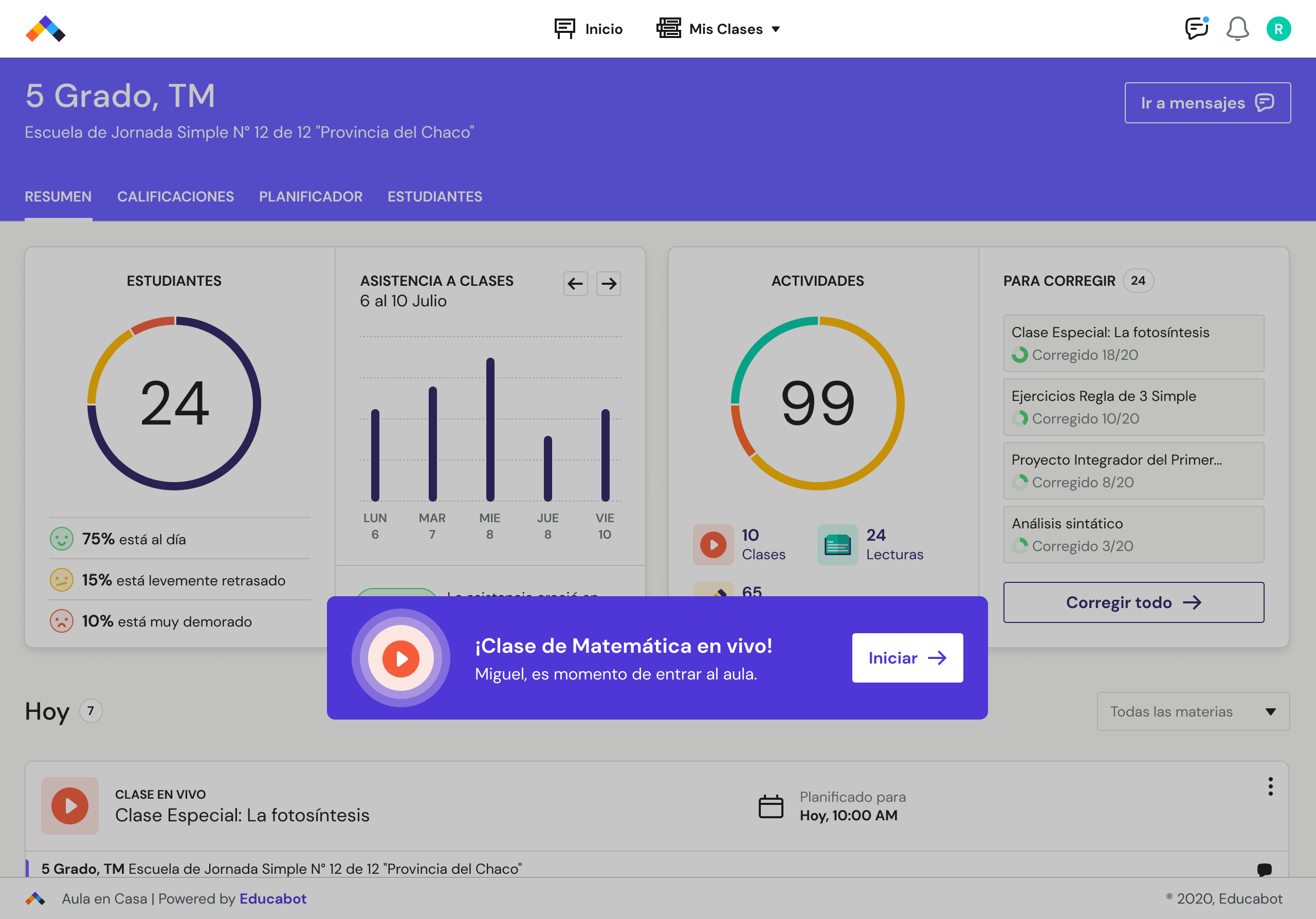Open the user avatar R profile
The image size is (1316, 919).
(1278, 29)
